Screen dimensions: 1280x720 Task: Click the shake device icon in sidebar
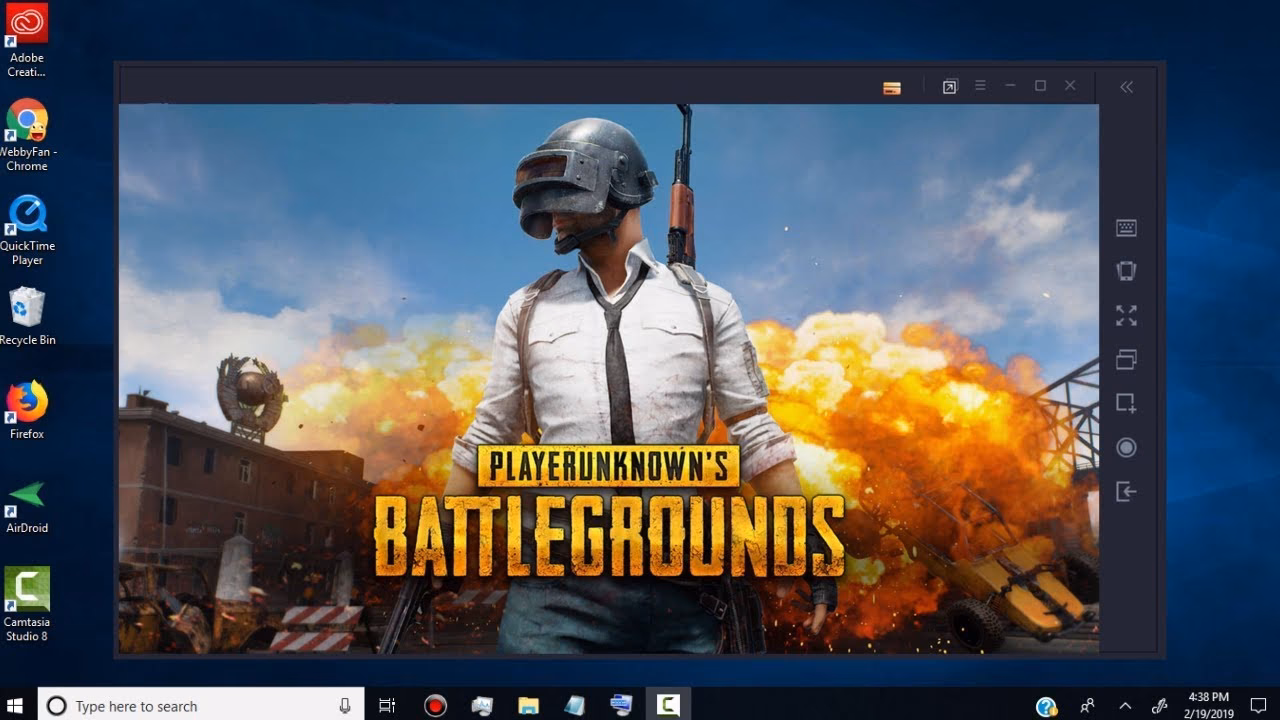1126,271
